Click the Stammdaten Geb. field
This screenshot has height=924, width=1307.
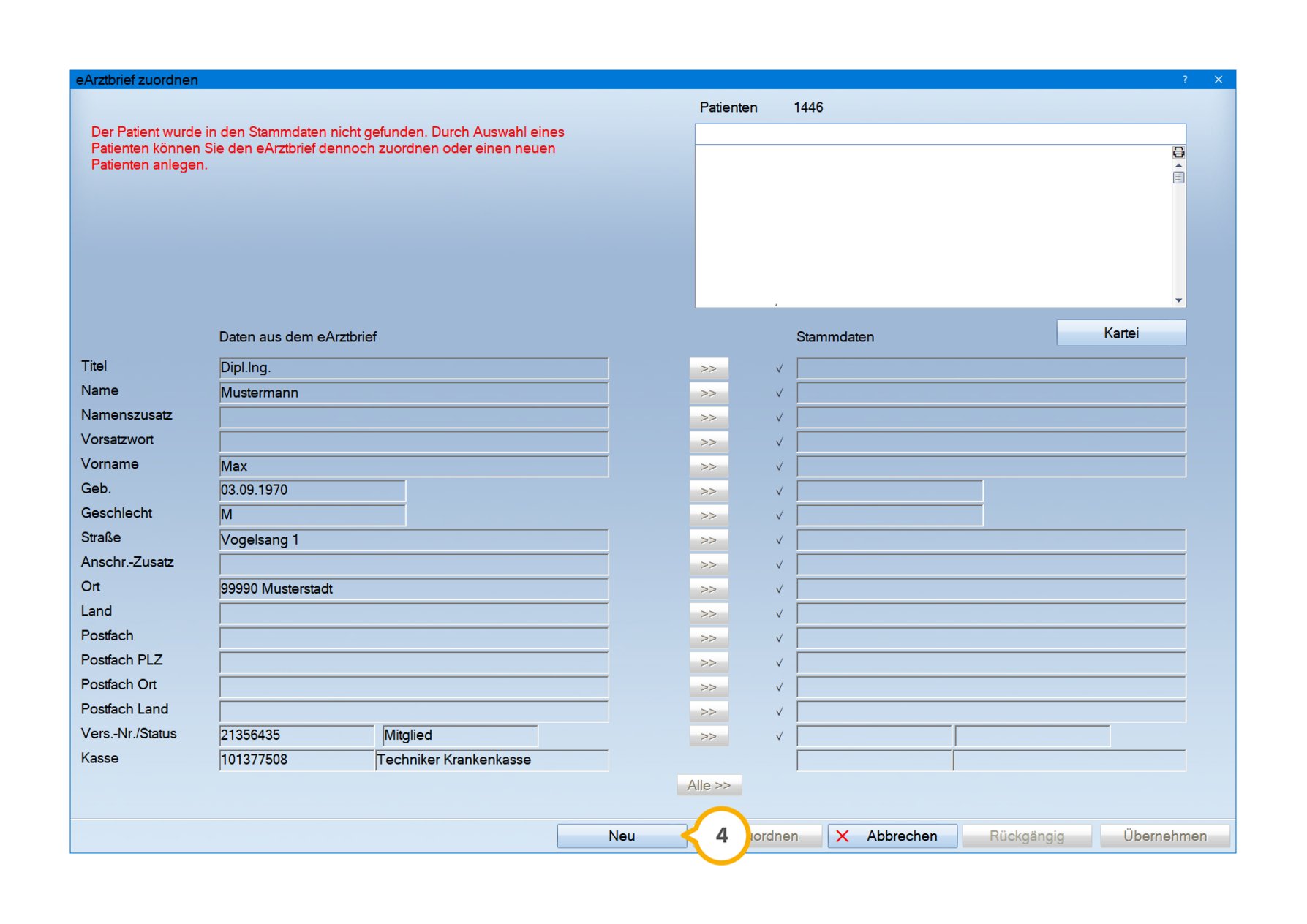coord(889,491)
